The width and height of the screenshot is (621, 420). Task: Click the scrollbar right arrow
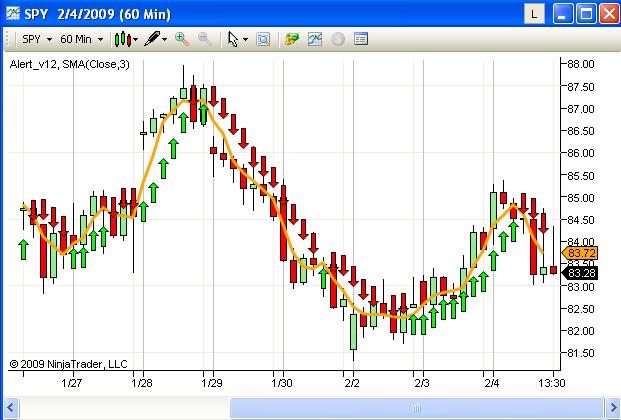(613, 408)
